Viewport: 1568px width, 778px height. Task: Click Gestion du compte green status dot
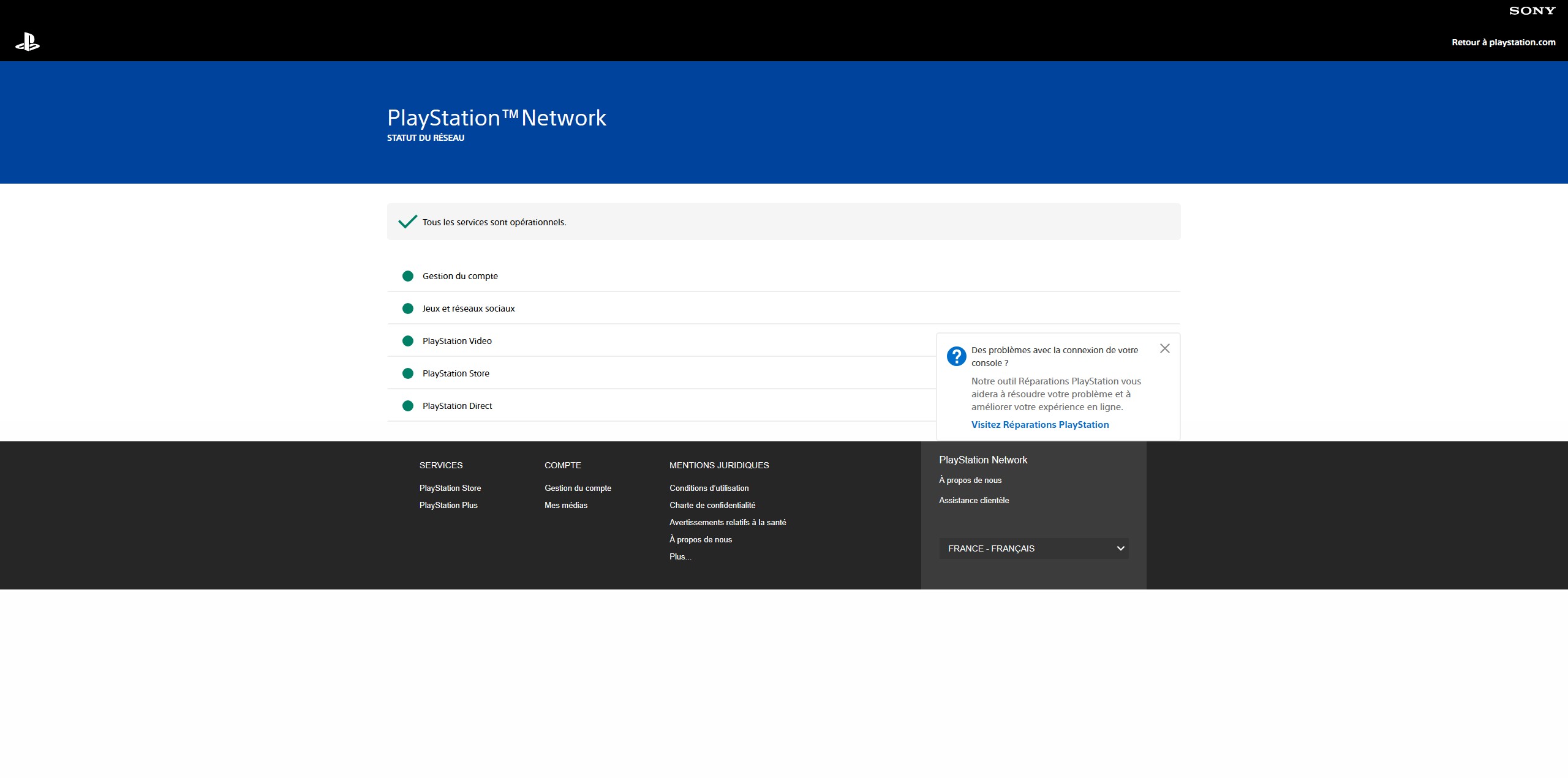(x=408, y=276)
